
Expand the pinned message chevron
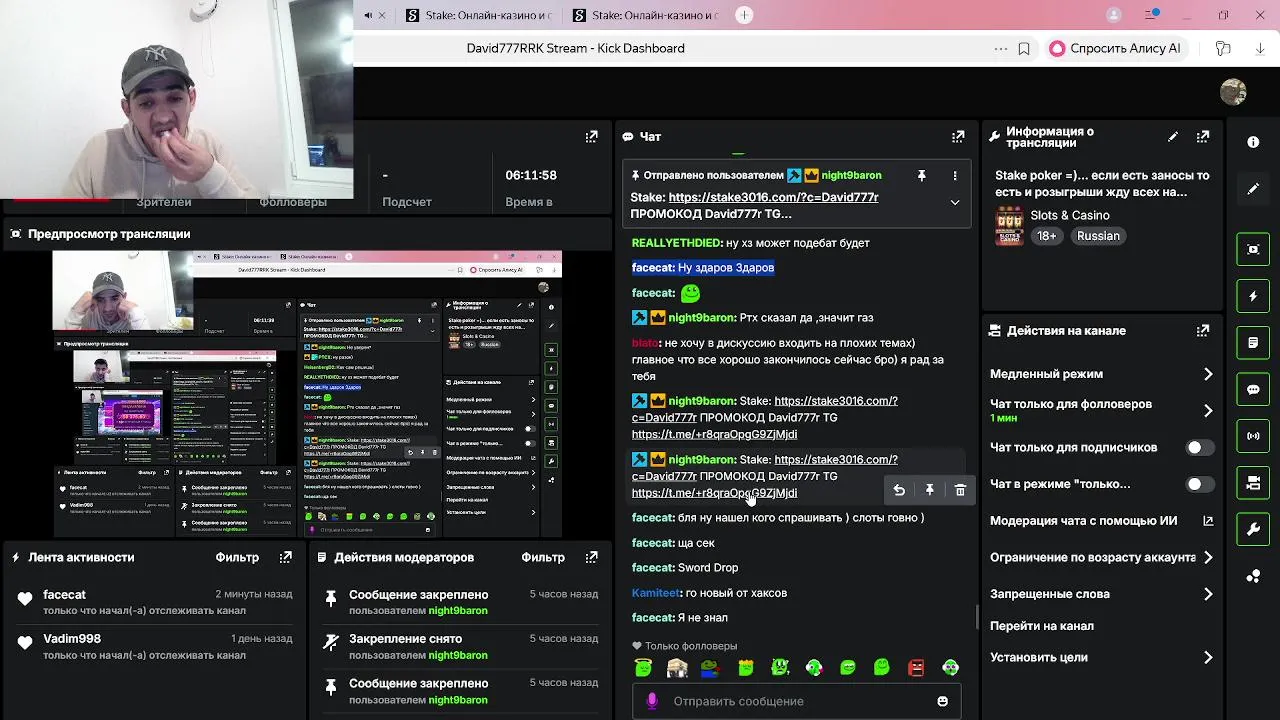click(955, 202)
